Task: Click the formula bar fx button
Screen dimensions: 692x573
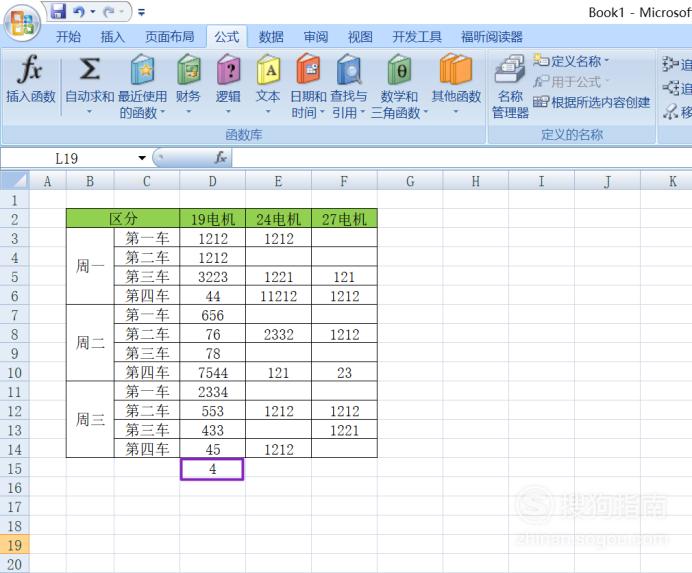Action: coord(221,158)
